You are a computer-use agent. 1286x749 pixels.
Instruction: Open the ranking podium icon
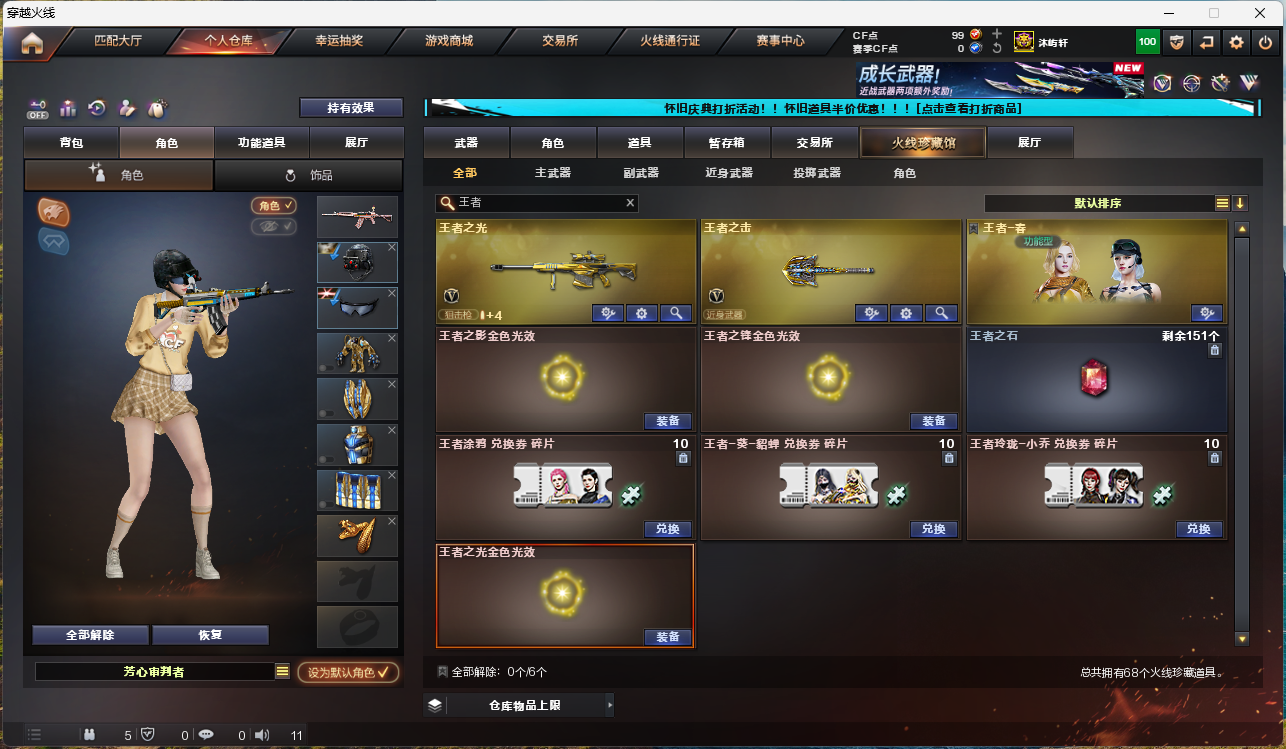point(68,108)
